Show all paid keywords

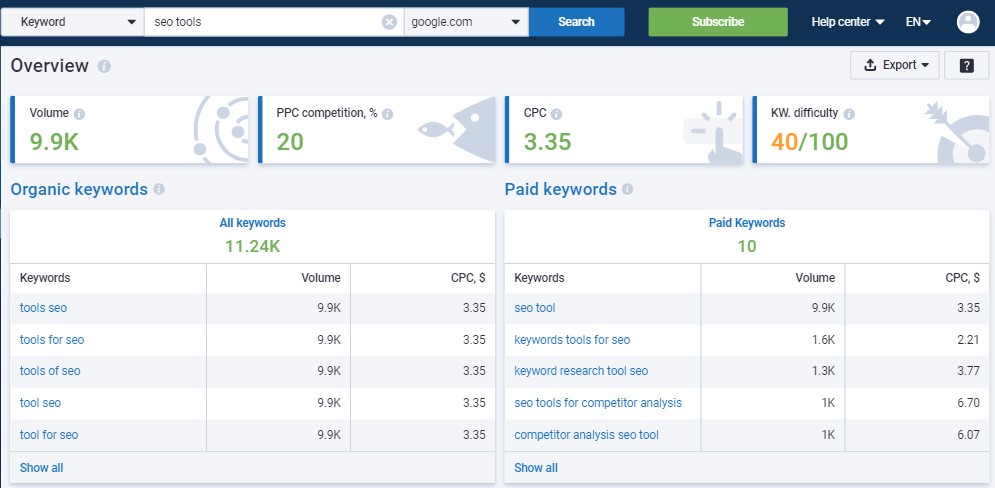coord(536,468)
